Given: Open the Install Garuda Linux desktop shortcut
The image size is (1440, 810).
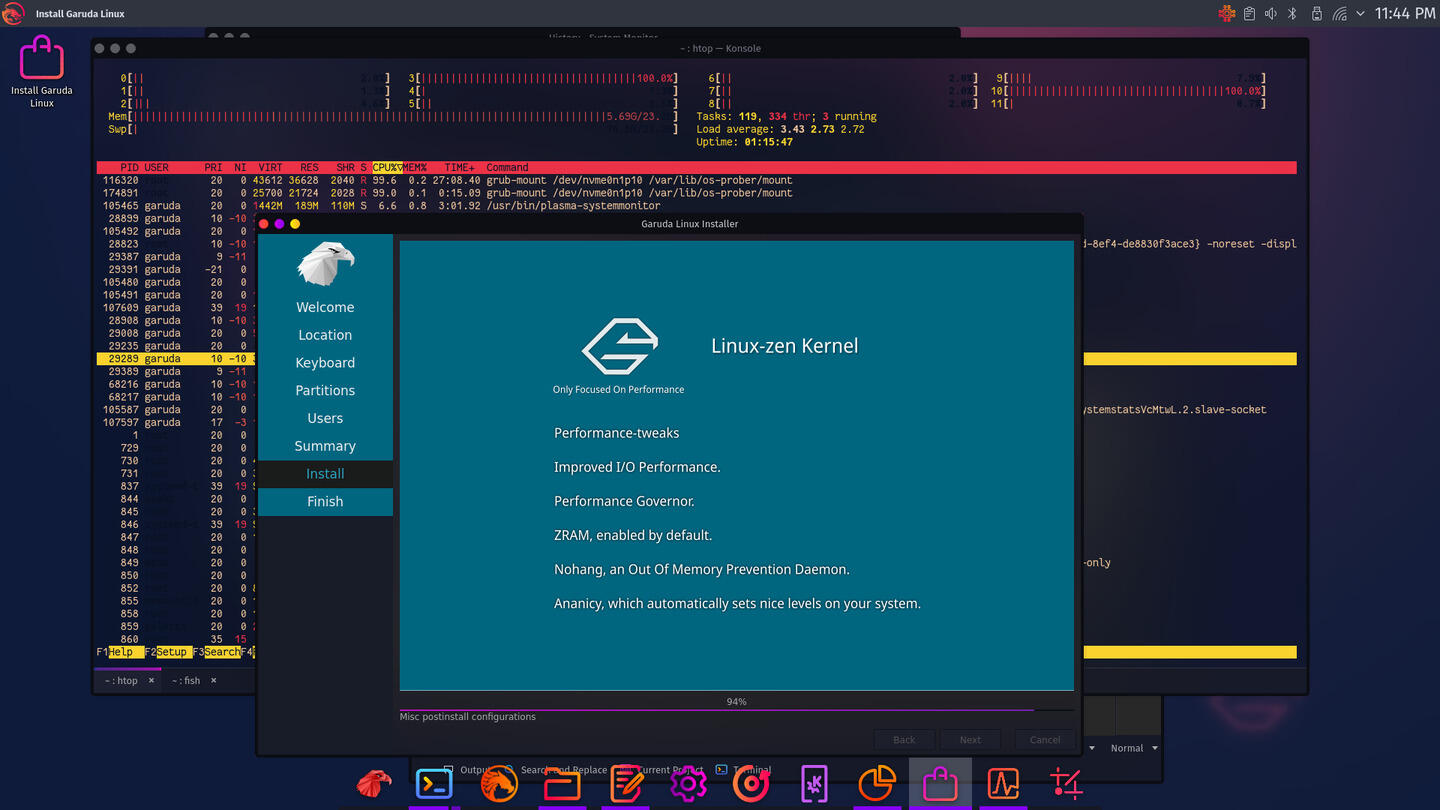Looking at the screenshot, I should coord(42,71).
